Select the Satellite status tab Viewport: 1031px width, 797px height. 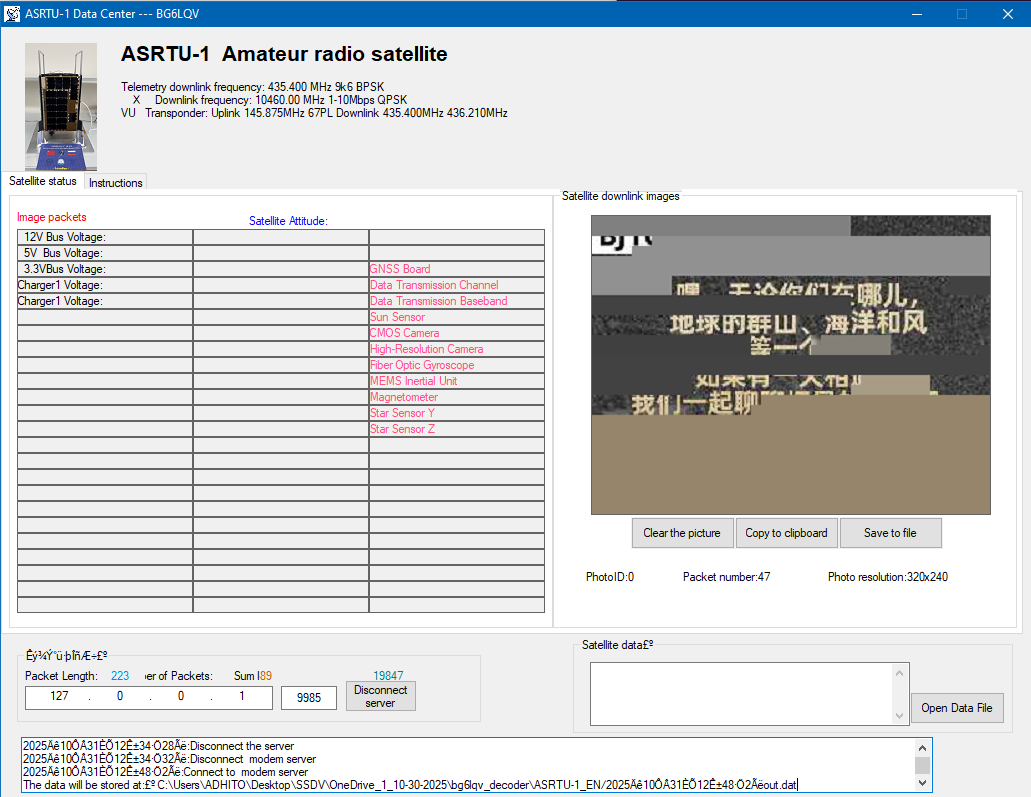coord(43,182)
